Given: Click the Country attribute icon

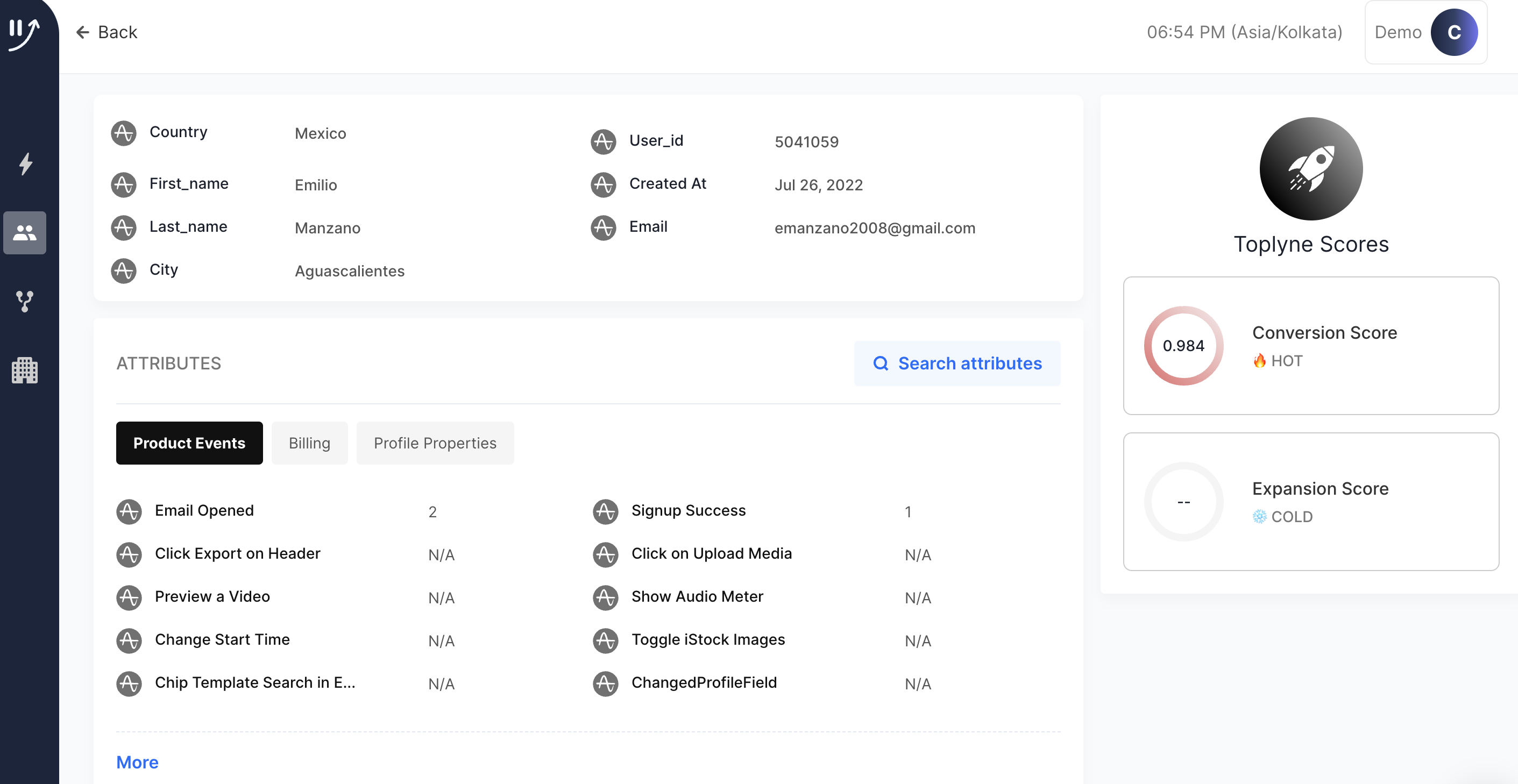Looking at the screenshot, I should click(x=124, y=133).
